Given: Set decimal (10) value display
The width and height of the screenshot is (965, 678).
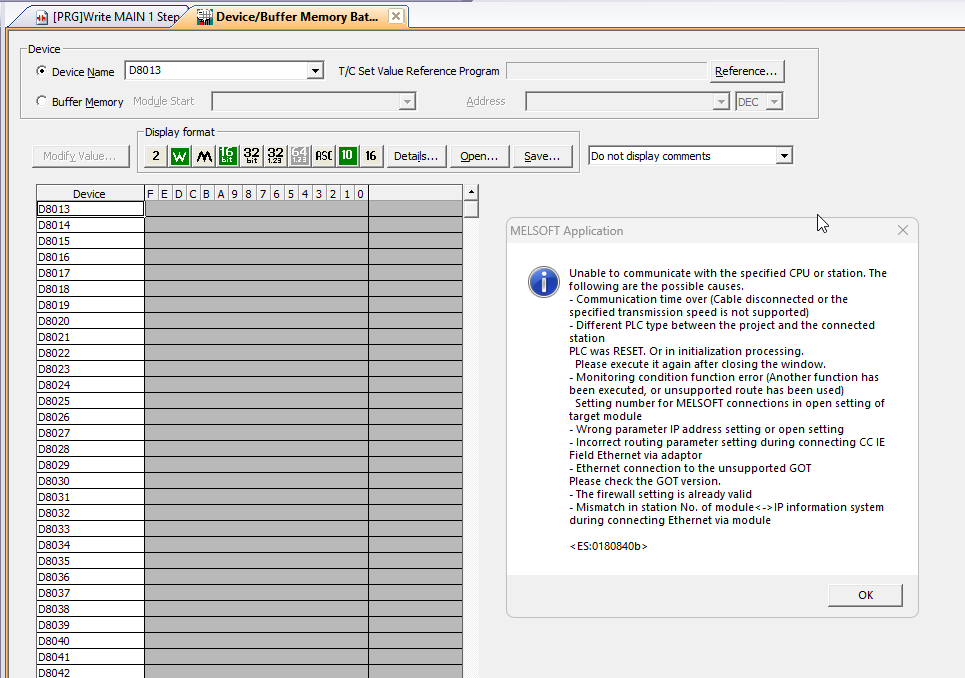Looking at the screenshot, I should coord(347,156).
